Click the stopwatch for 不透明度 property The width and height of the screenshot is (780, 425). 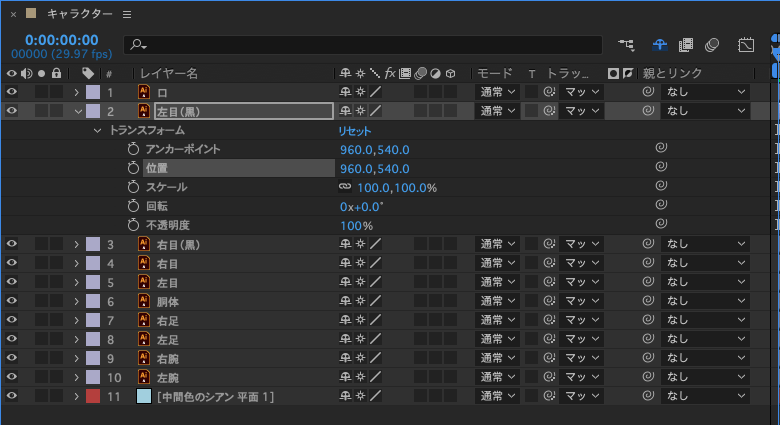134,225
